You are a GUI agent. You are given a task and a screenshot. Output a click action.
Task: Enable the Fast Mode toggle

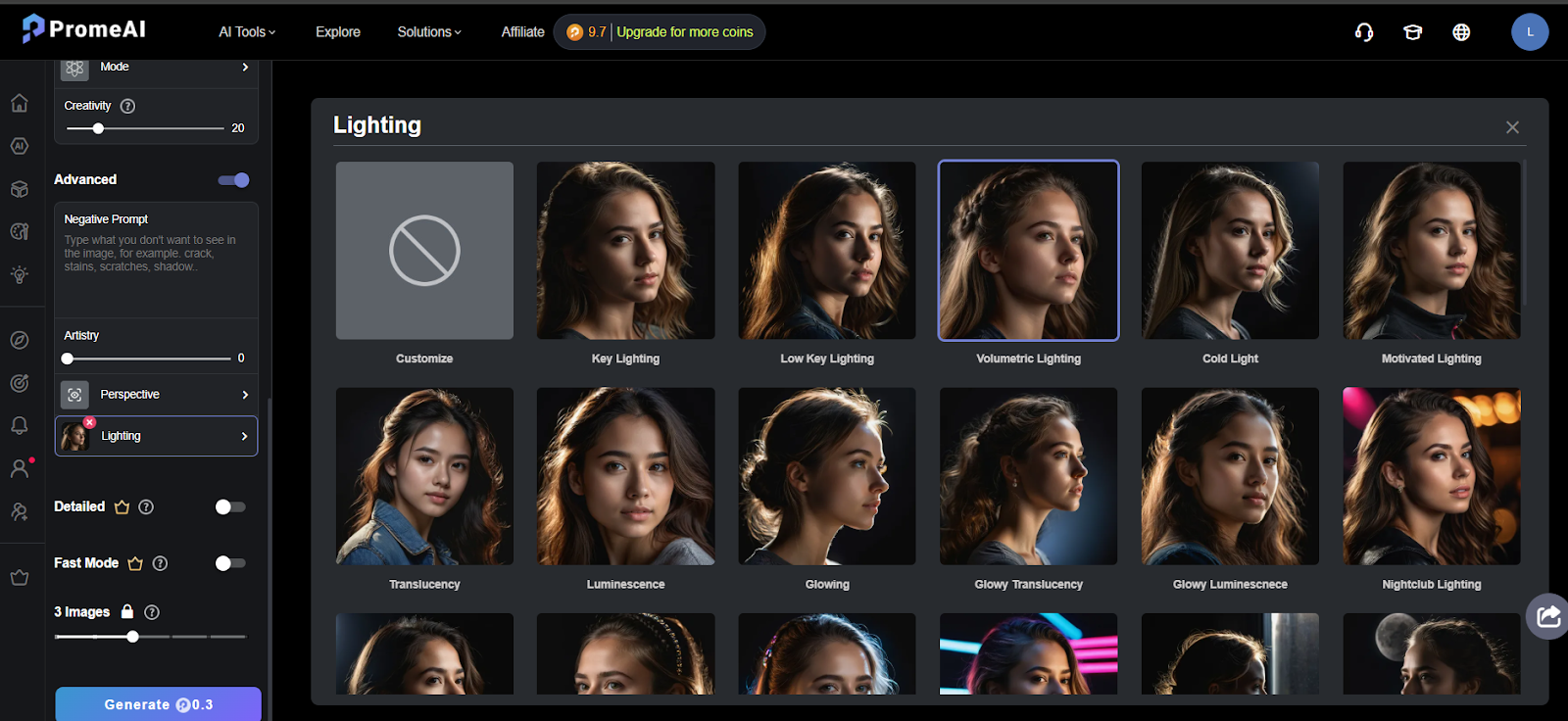(230, 563)
